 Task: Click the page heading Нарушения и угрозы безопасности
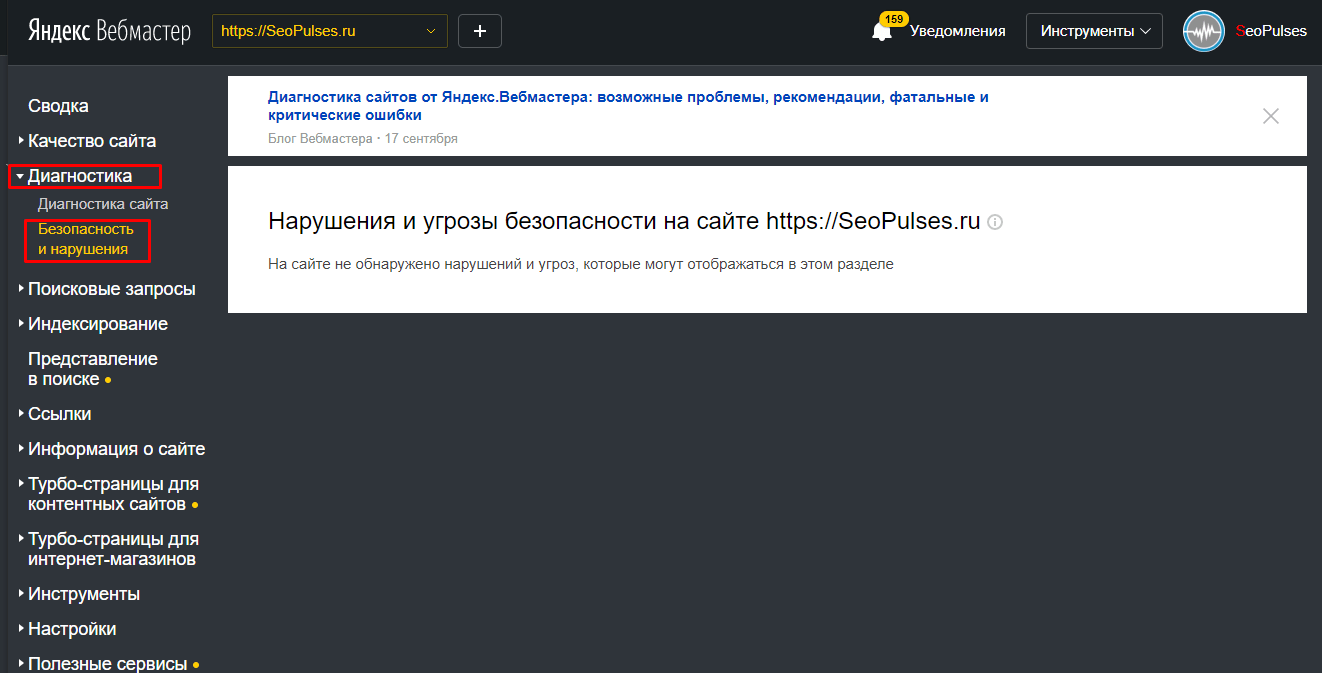coord(625,222)
